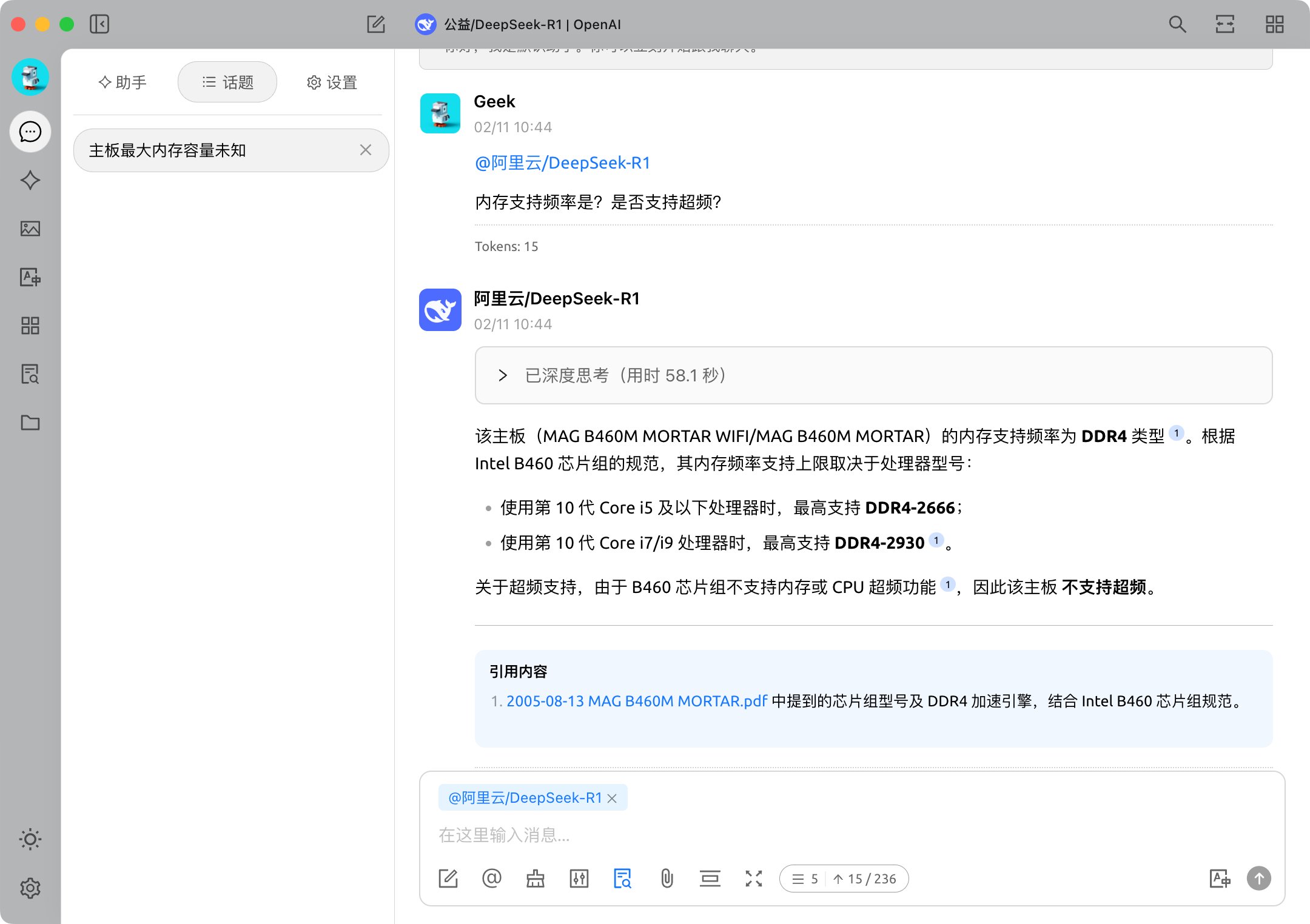Open the files folder sidebar icon
Viewport: 1310px width, 924px height.
[30, 423]
